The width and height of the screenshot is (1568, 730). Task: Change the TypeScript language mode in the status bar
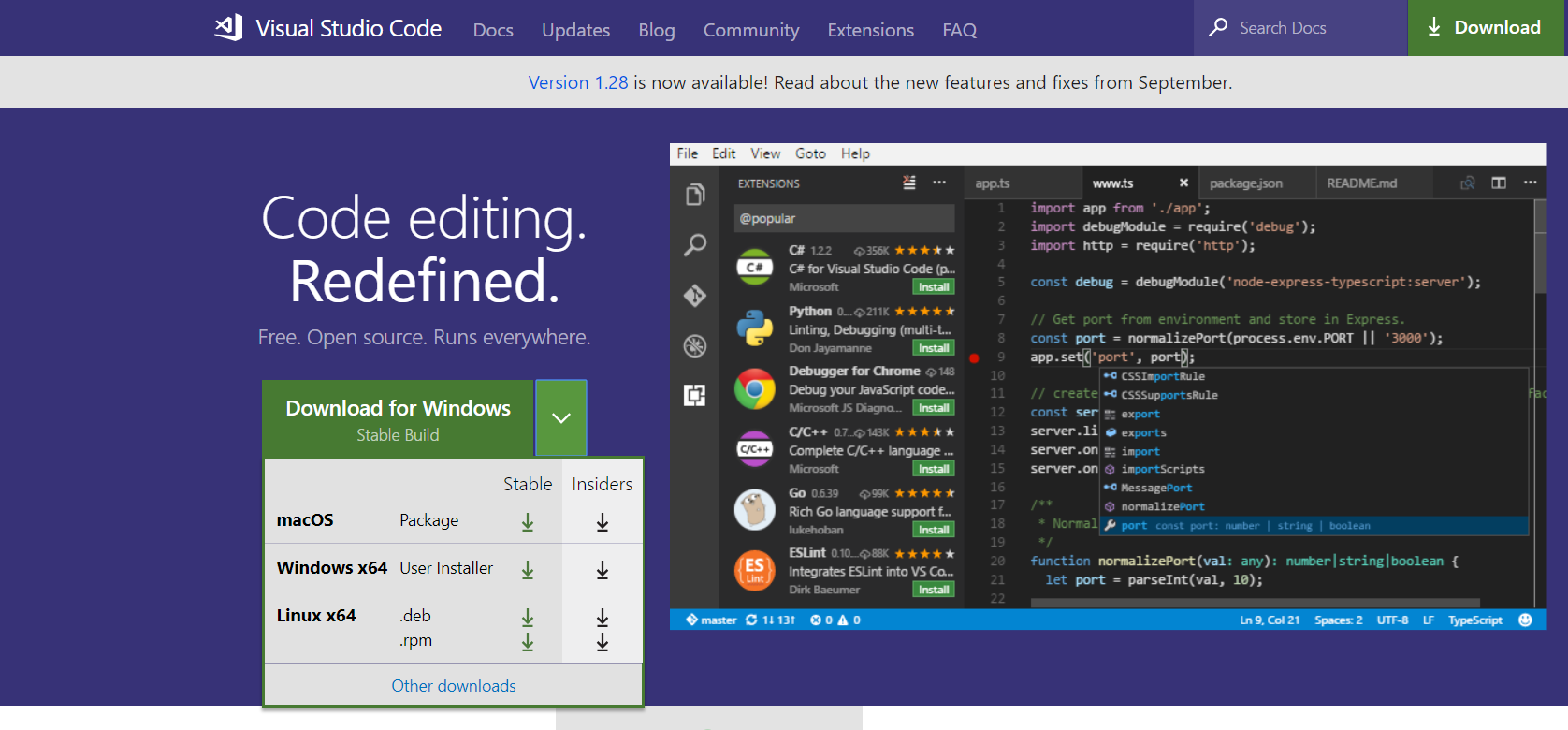[x=1475, y=620]
